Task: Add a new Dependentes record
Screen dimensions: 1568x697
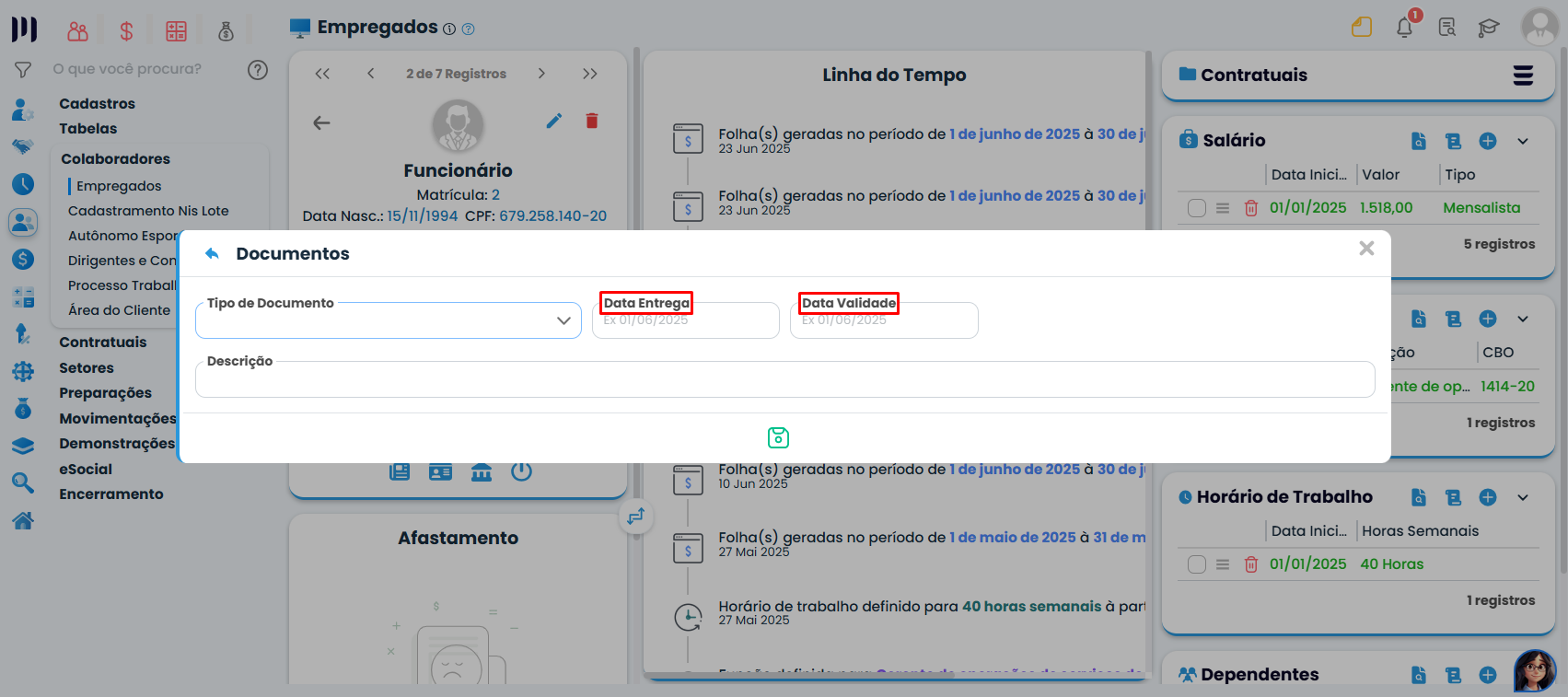Action: (x=1488, y=675)
